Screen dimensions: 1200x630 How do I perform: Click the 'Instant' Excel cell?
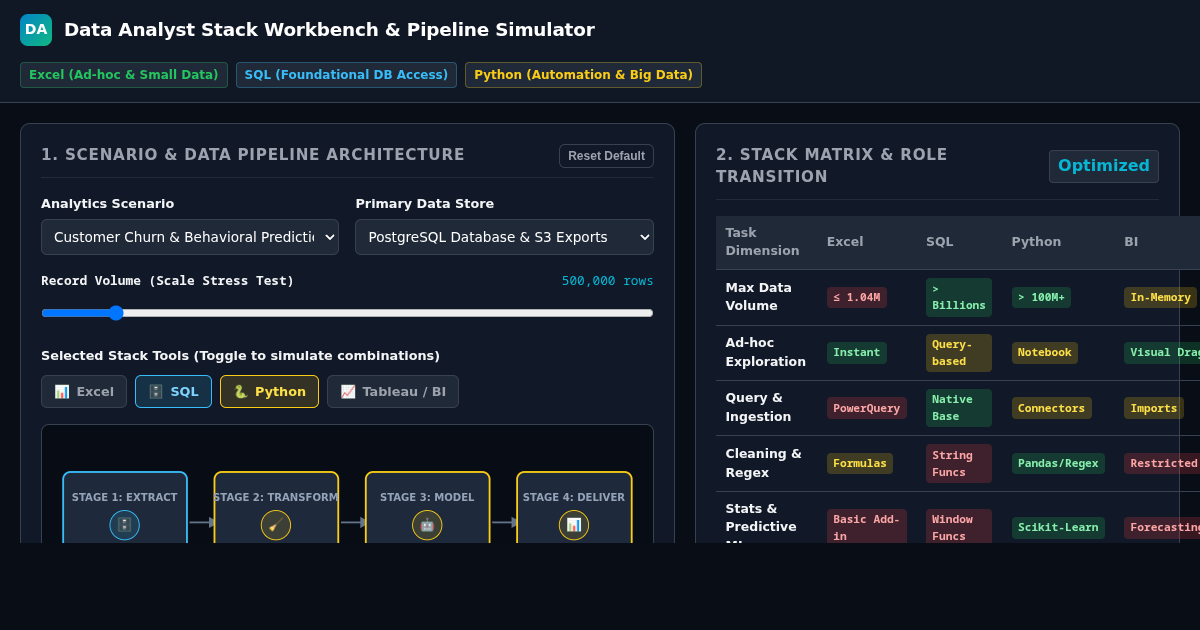[x=857, y=353]
